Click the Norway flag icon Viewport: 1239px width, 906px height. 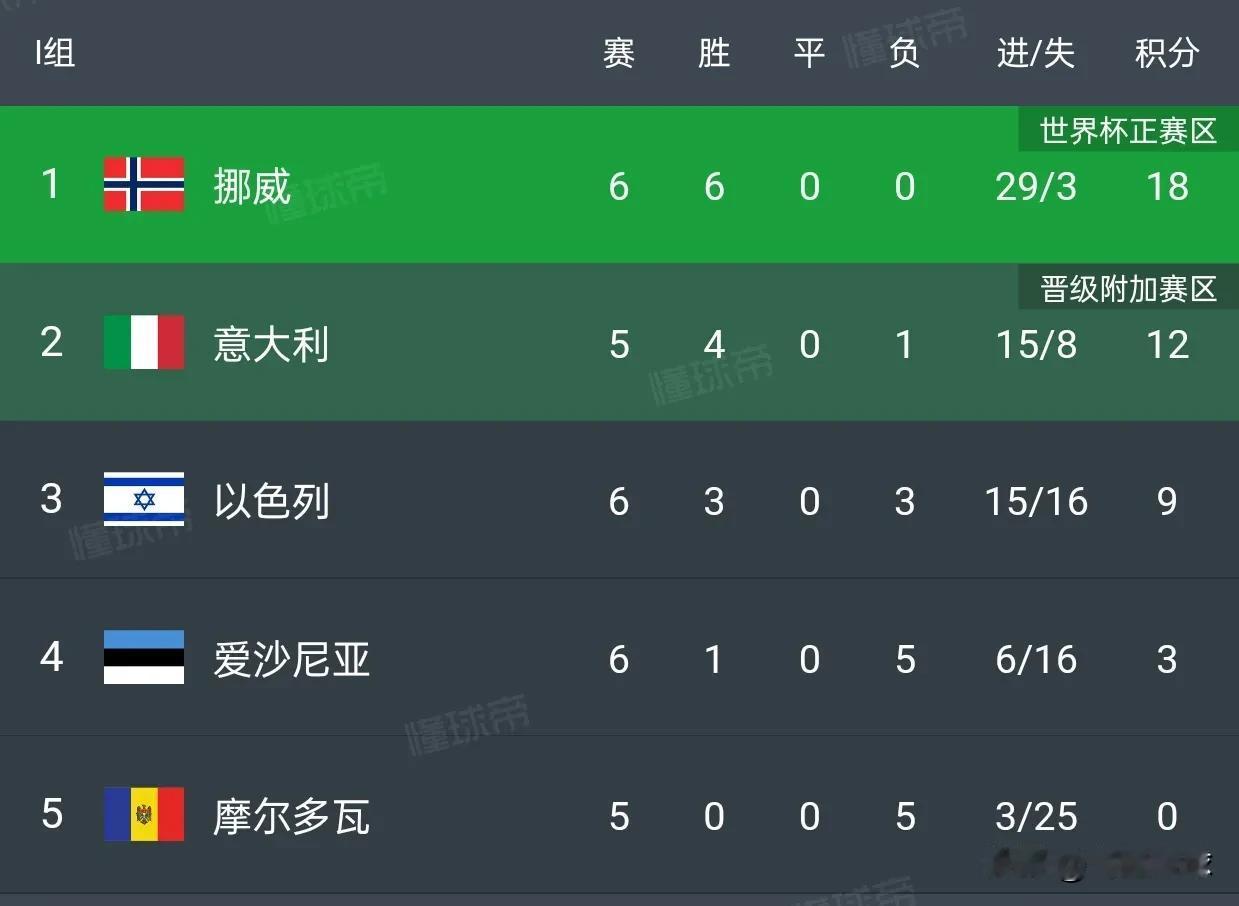[144, 185]
